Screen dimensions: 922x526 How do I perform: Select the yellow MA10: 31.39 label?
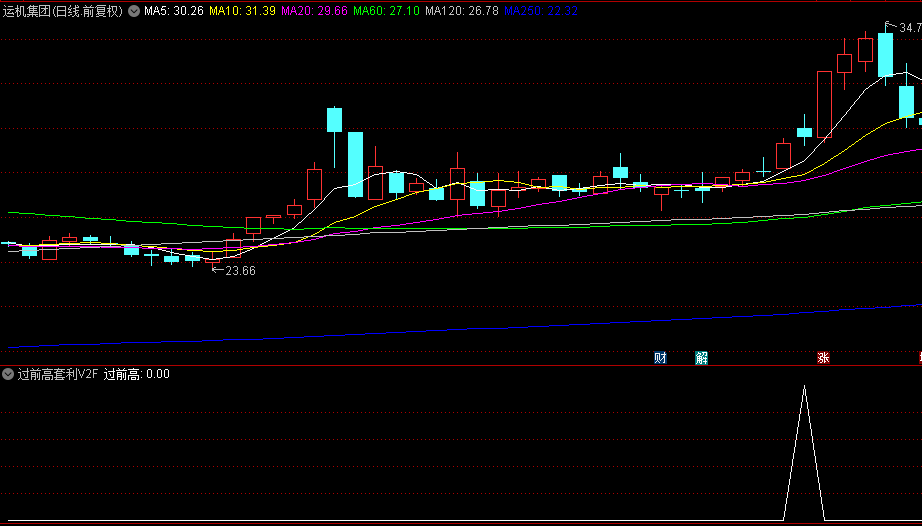click(x=243, y=11)
